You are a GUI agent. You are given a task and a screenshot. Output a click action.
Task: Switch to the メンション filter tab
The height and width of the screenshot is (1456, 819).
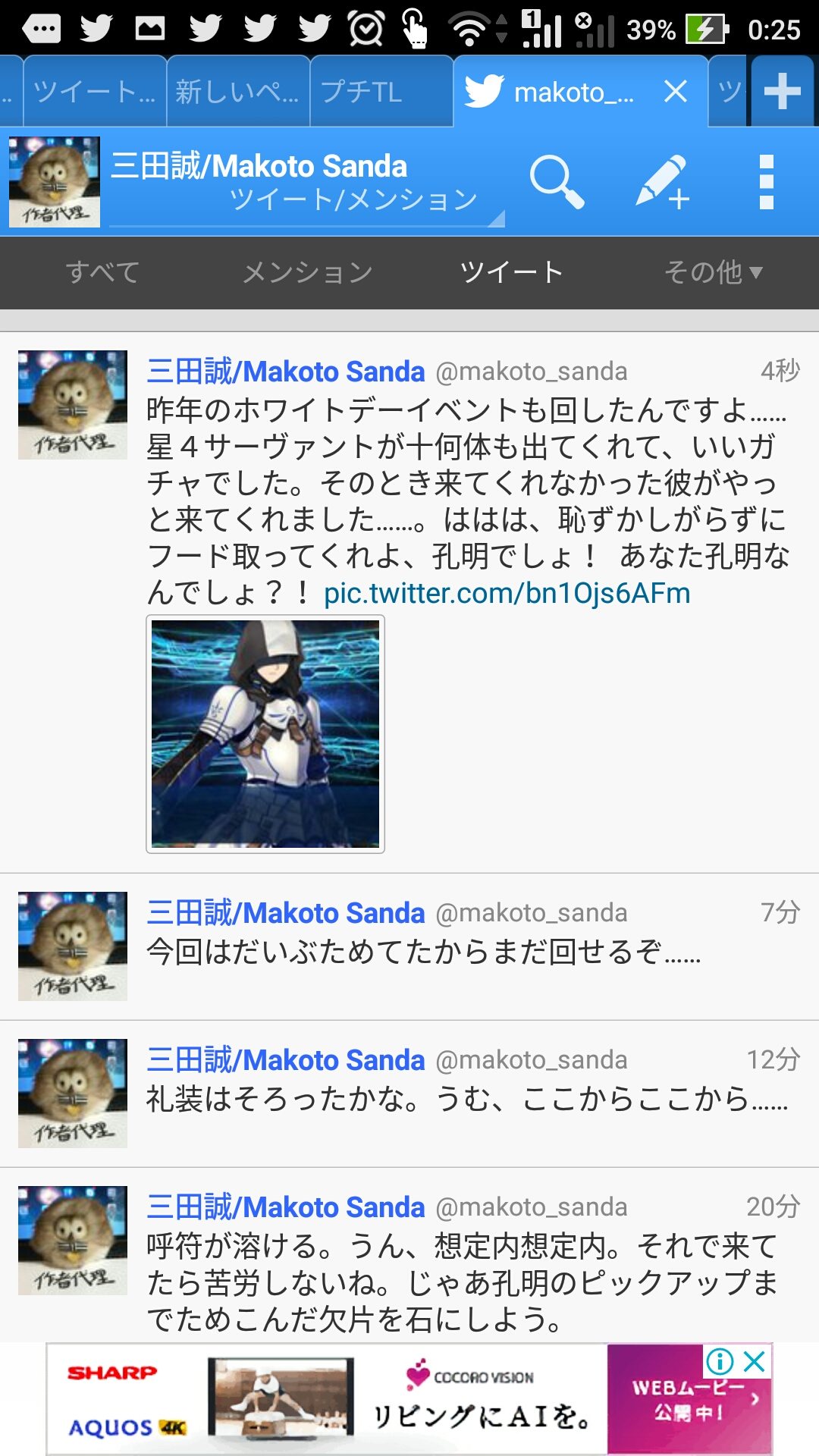point(307,271)
